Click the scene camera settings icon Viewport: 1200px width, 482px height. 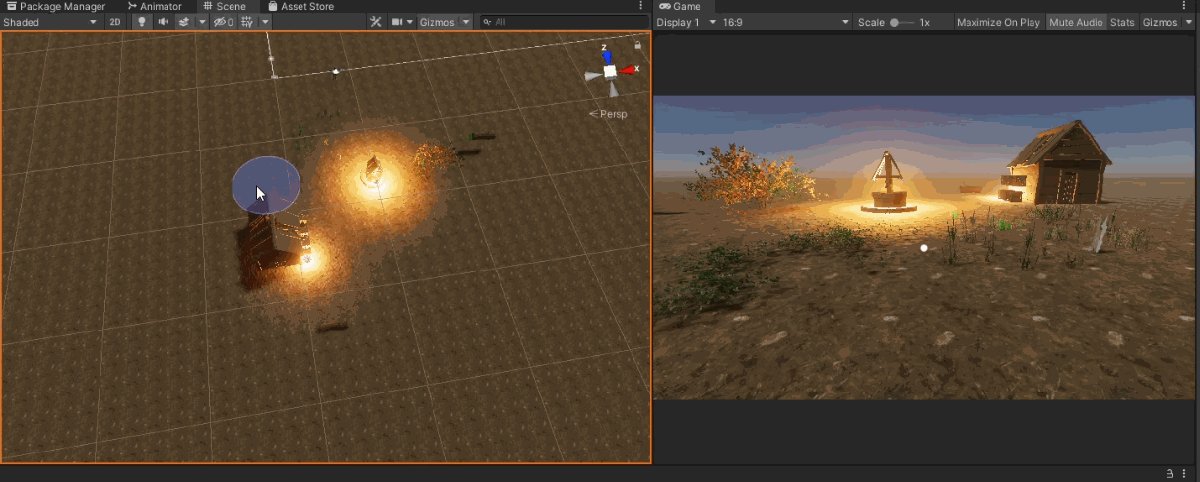397,22
